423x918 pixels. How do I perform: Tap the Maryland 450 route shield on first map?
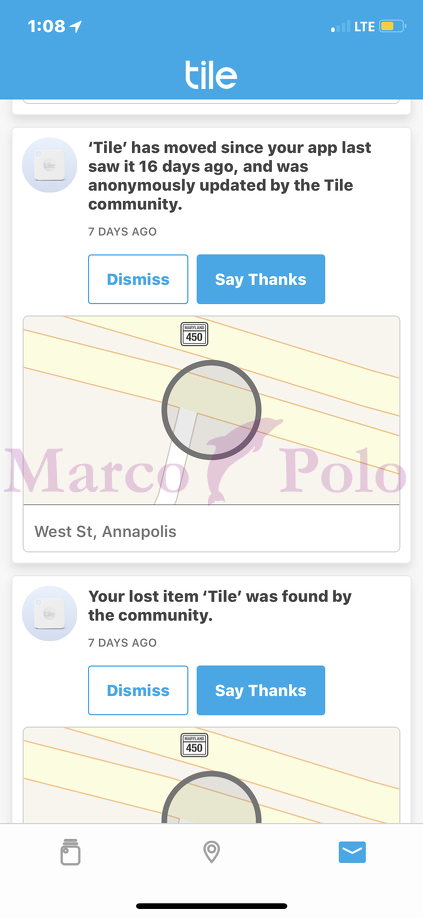coord(194,334)
